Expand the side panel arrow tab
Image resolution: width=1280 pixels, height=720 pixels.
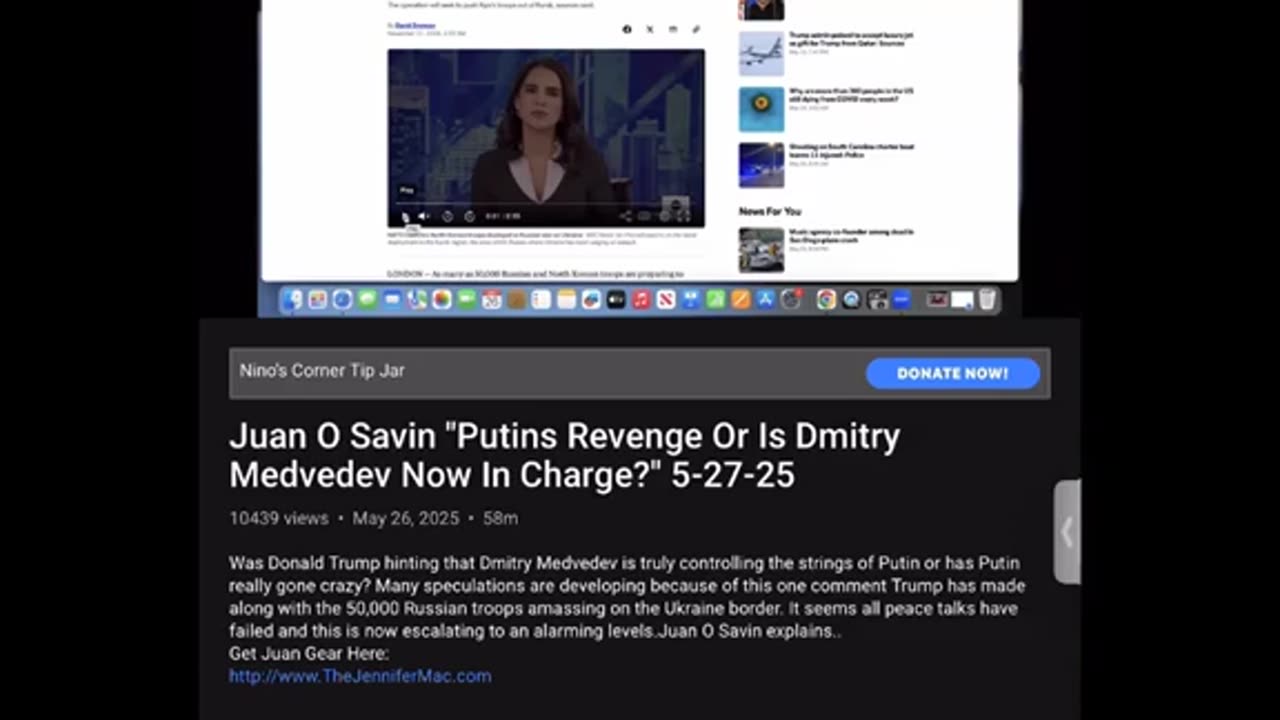tap(1067, 532)
